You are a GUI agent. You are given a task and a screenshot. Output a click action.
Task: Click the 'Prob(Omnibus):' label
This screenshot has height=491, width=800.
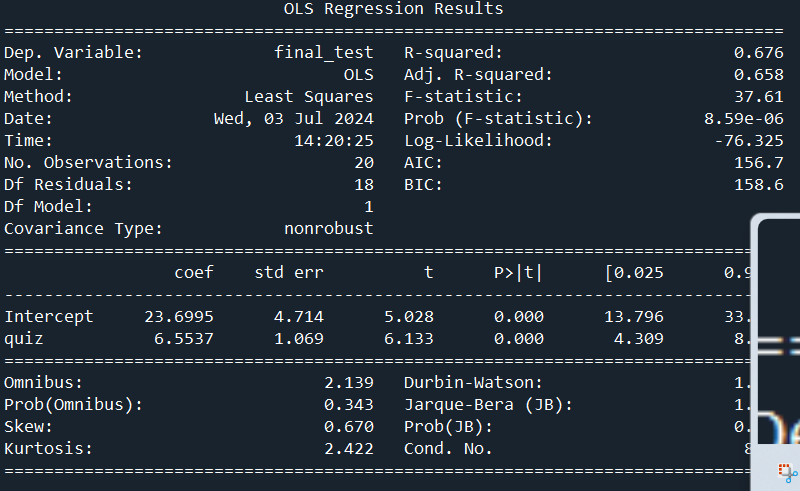click(73, 405)
